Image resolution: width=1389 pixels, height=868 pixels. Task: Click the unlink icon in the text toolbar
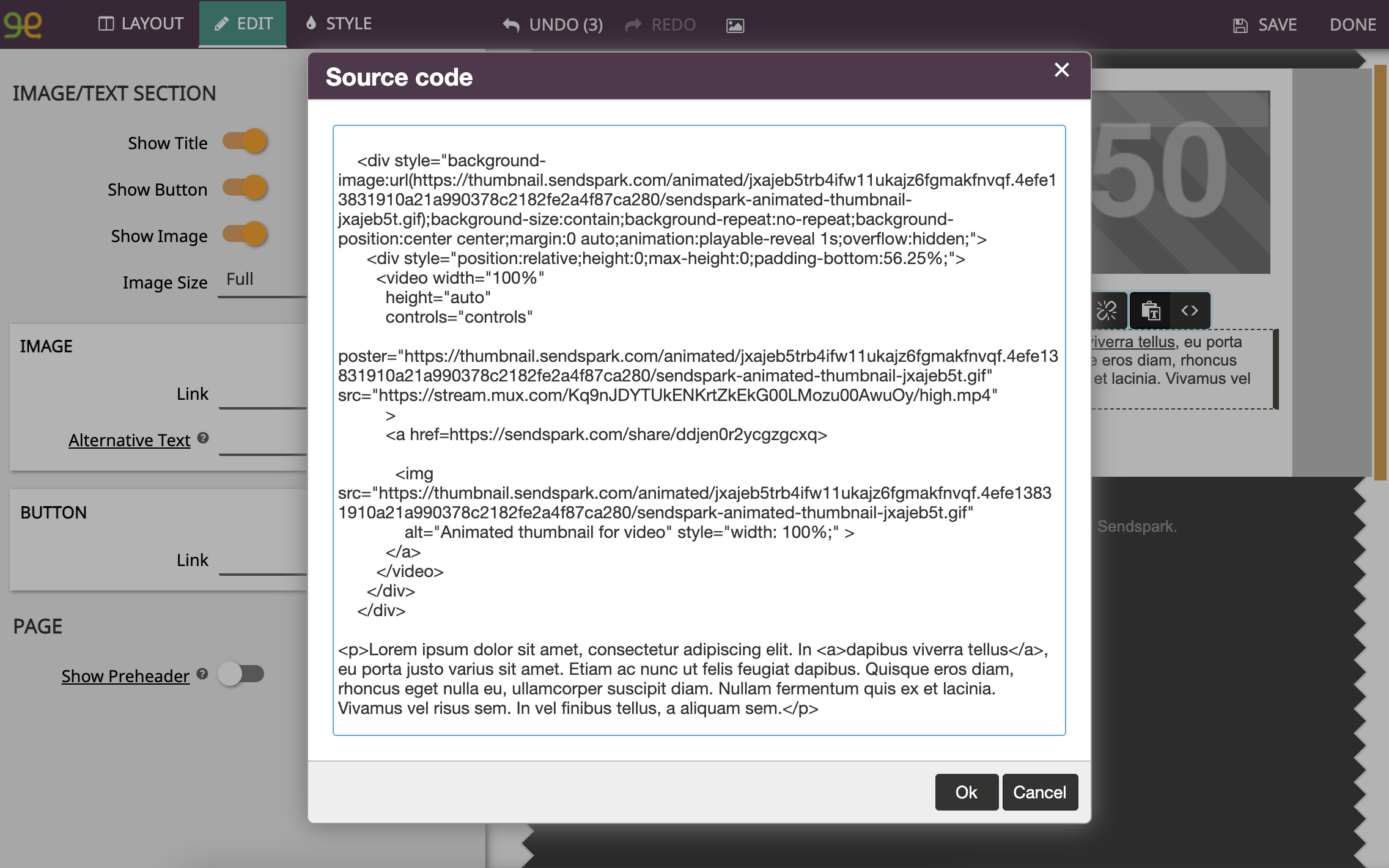(1107, 311)
